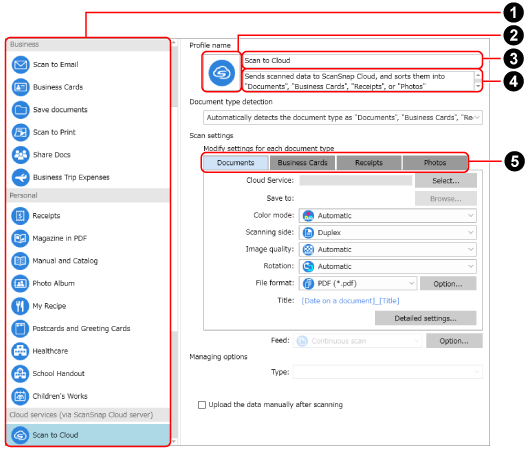Switch to the Business Cards tab
Viewport: 525px width, 464px height.
(302, 163)
